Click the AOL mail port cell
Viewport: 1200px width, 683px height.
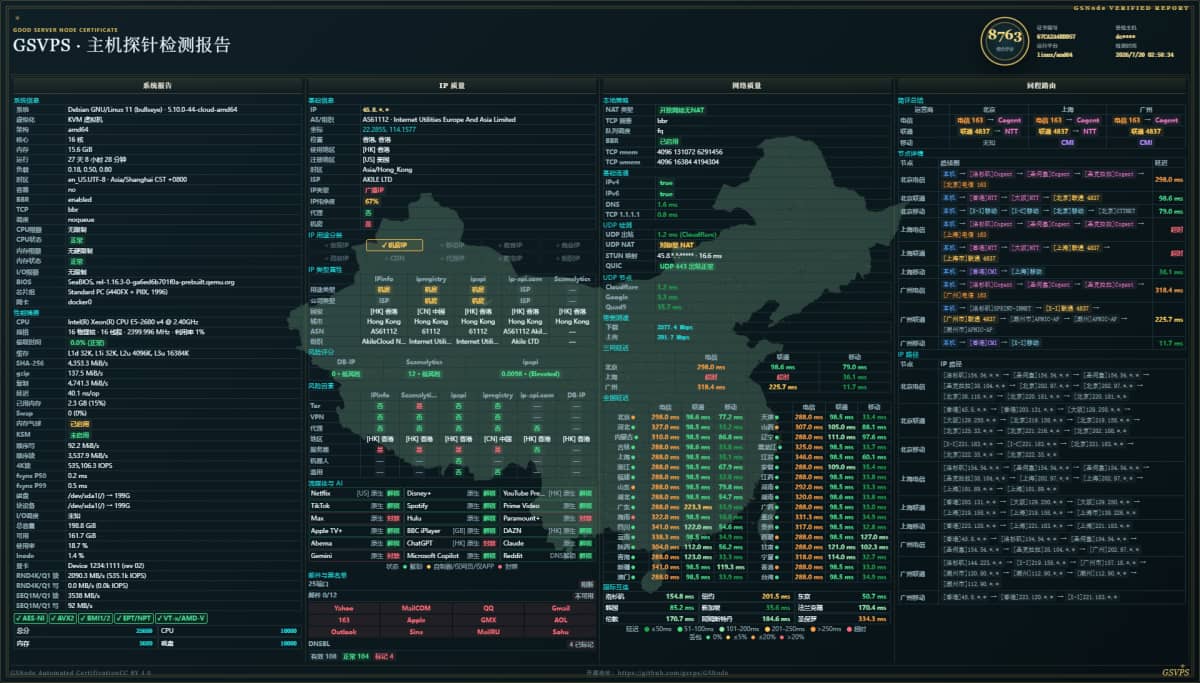point(559,619)
